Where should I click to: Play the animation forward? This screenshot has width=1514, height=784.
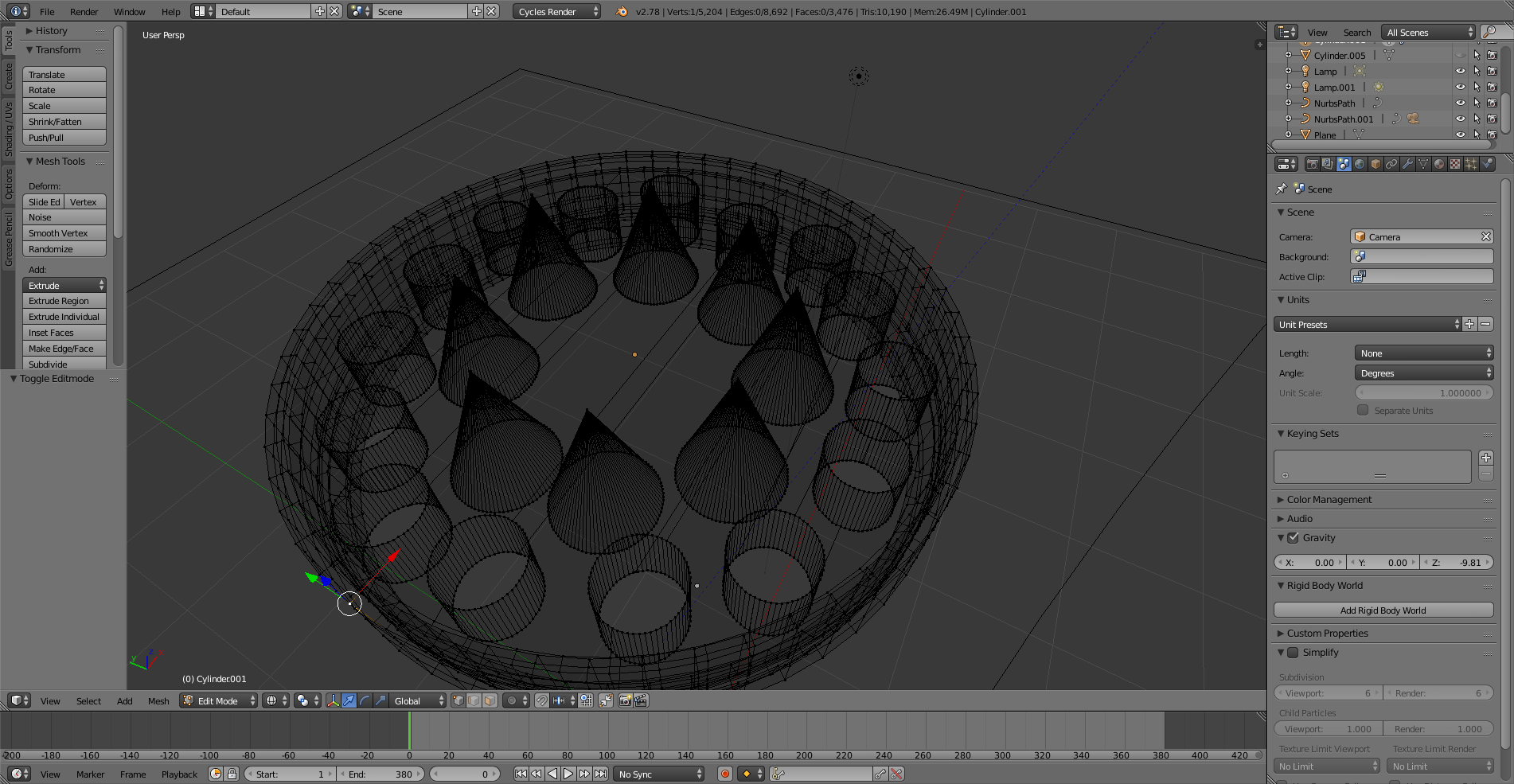click(568, 774)
